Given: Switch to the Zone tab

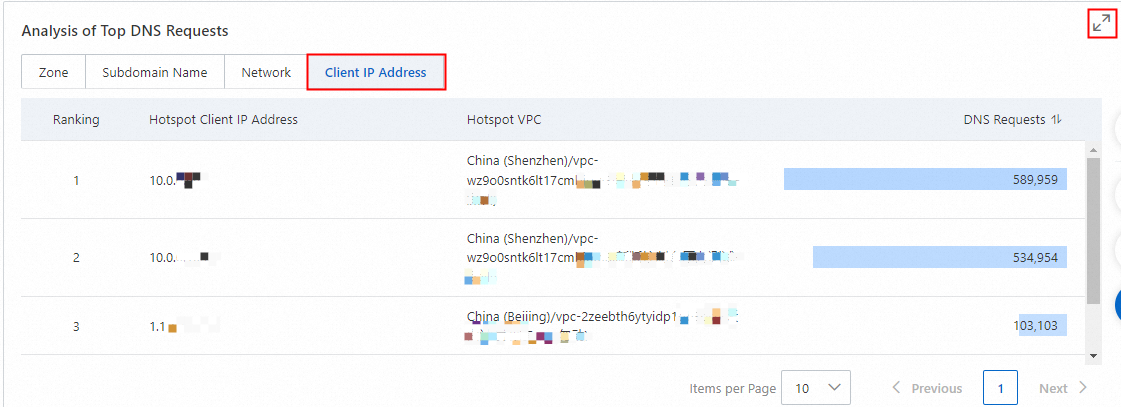Looking at the screenshot, I should point(53,73).
